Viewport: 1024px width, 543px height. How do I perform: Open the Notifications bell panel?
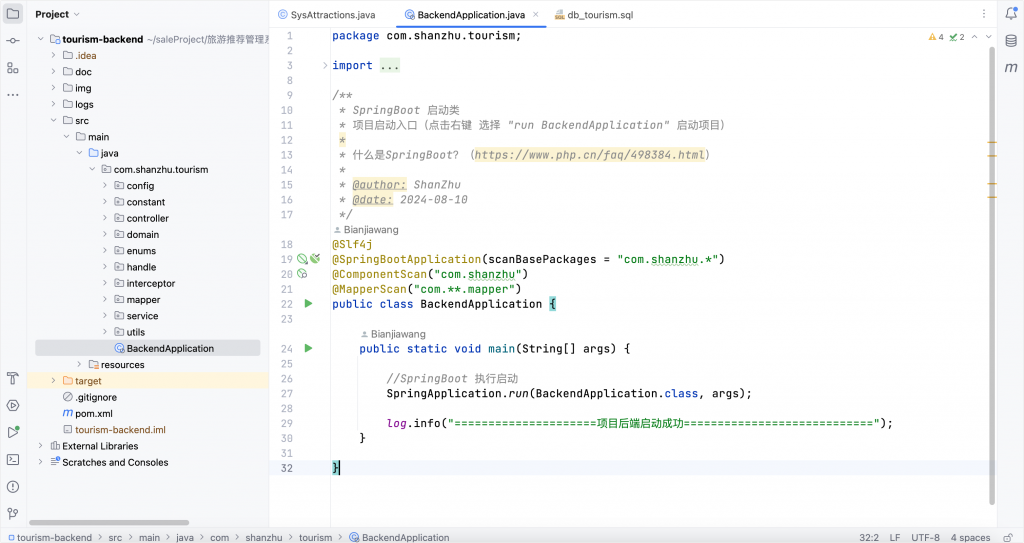(1011, 14)
